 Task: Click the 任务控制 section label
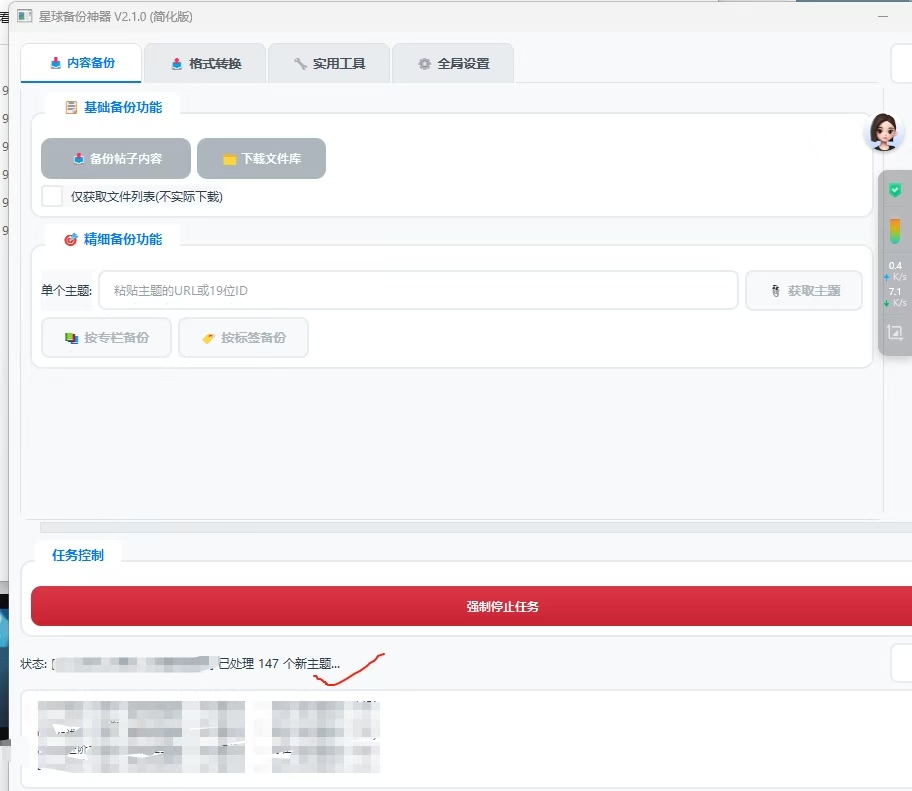[x=78, y=555]
